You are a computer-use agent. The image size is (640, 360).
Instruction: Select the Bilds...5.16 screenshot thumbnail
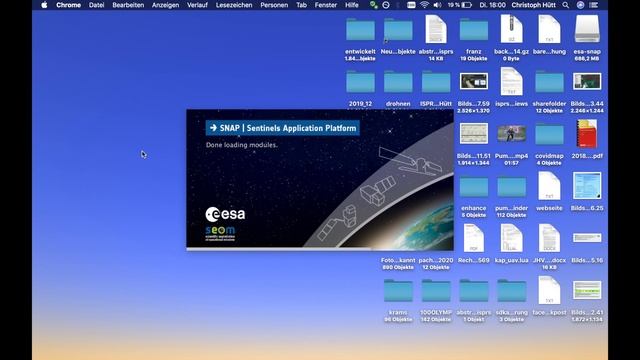click(587, 238)
